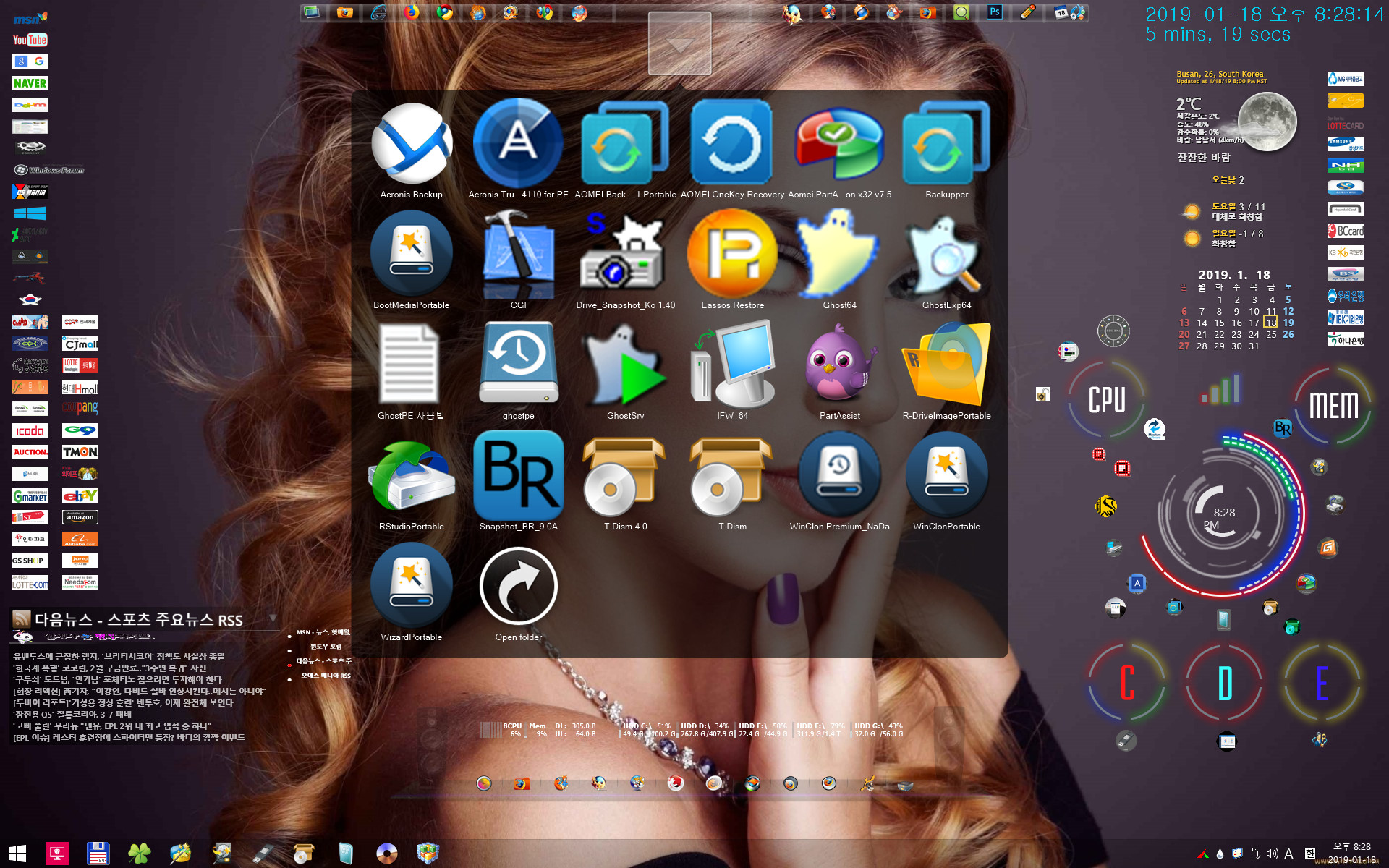Image resolution: width=1389 pixels, height=868 pixels.
Task: Read headline about 잠전용 QS 켈롱코리아
Action: click(72, 714)
